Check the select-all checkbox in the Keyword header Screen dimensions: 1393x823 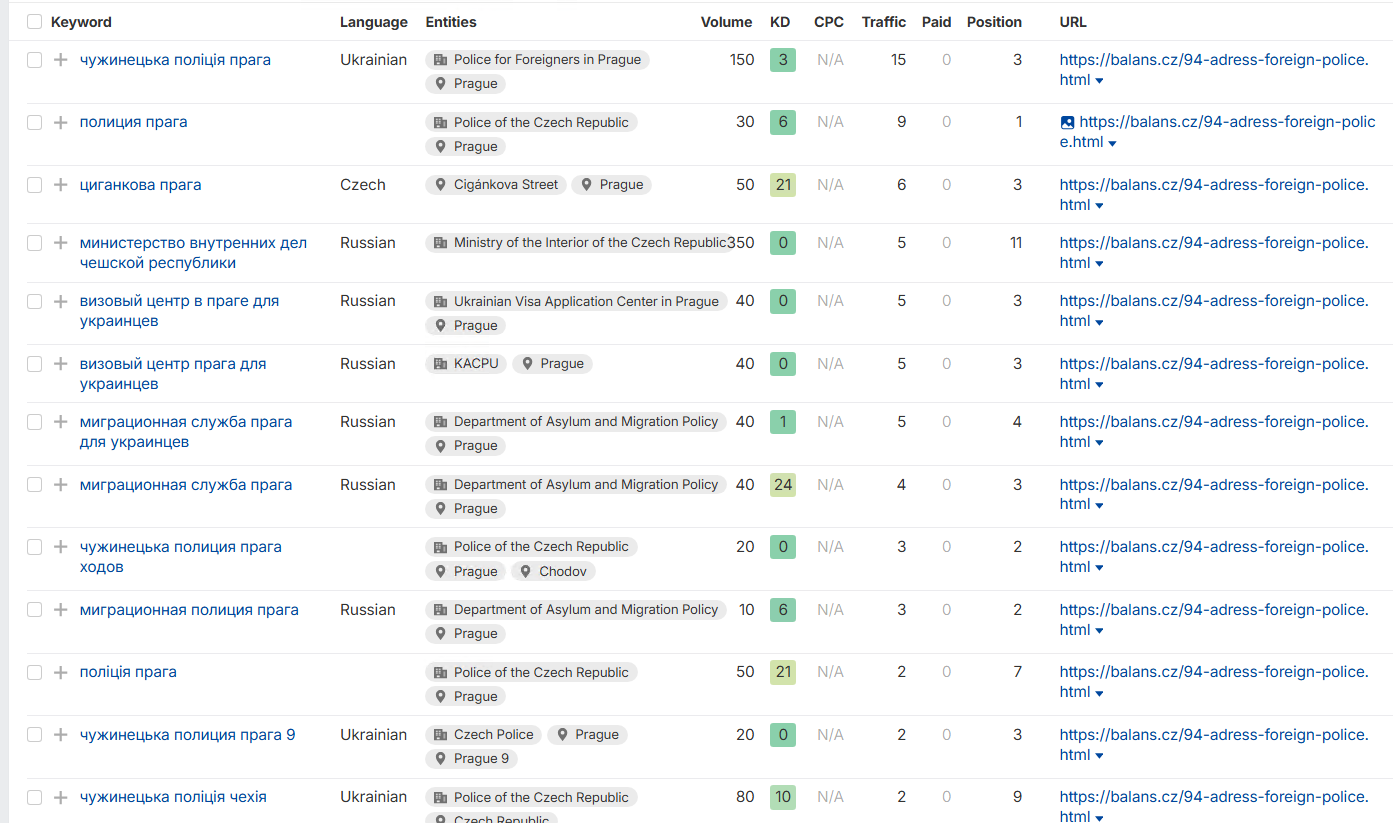click(35, 22)
